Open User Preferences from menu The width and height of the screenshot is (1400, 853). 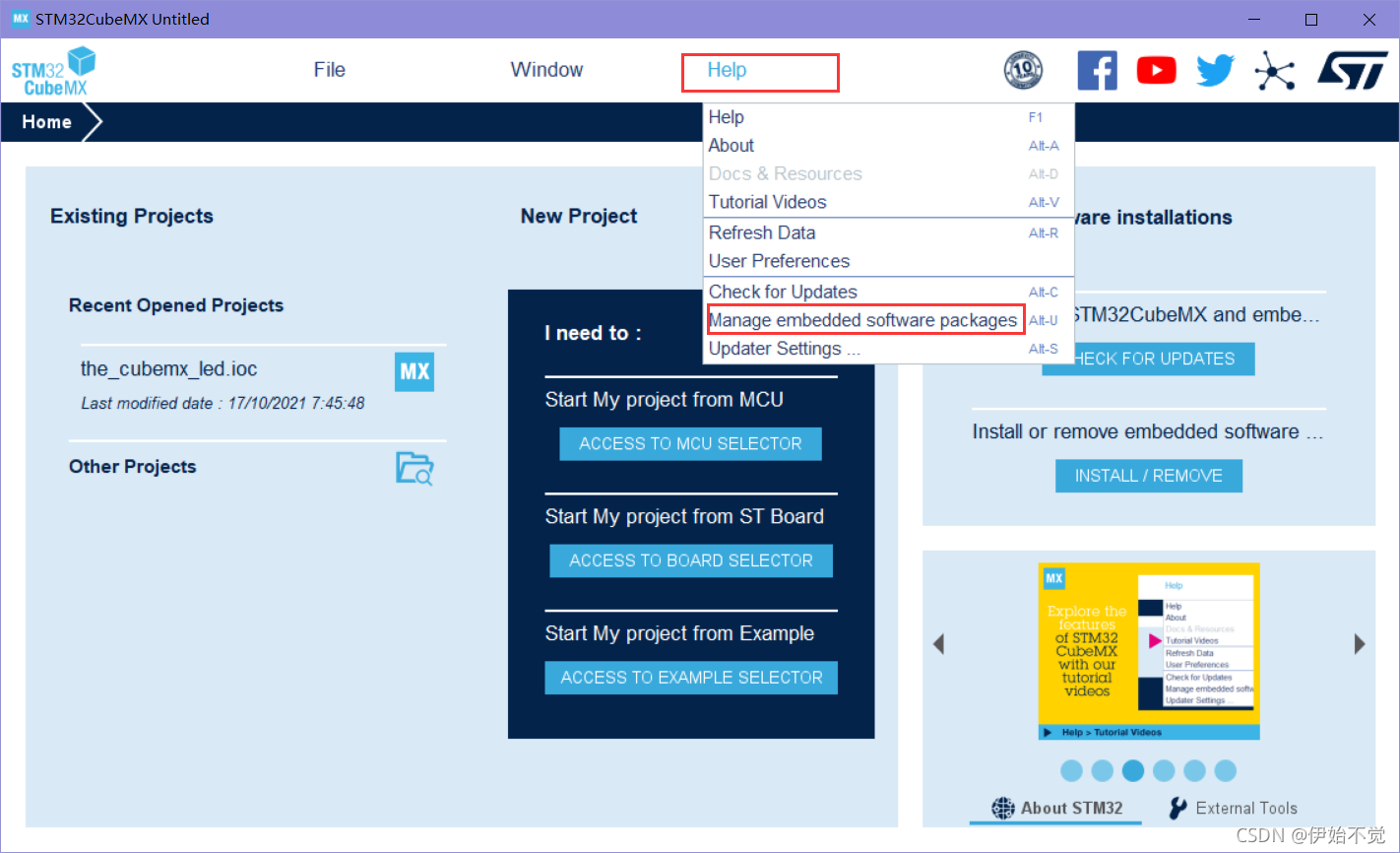coord(888,261)
